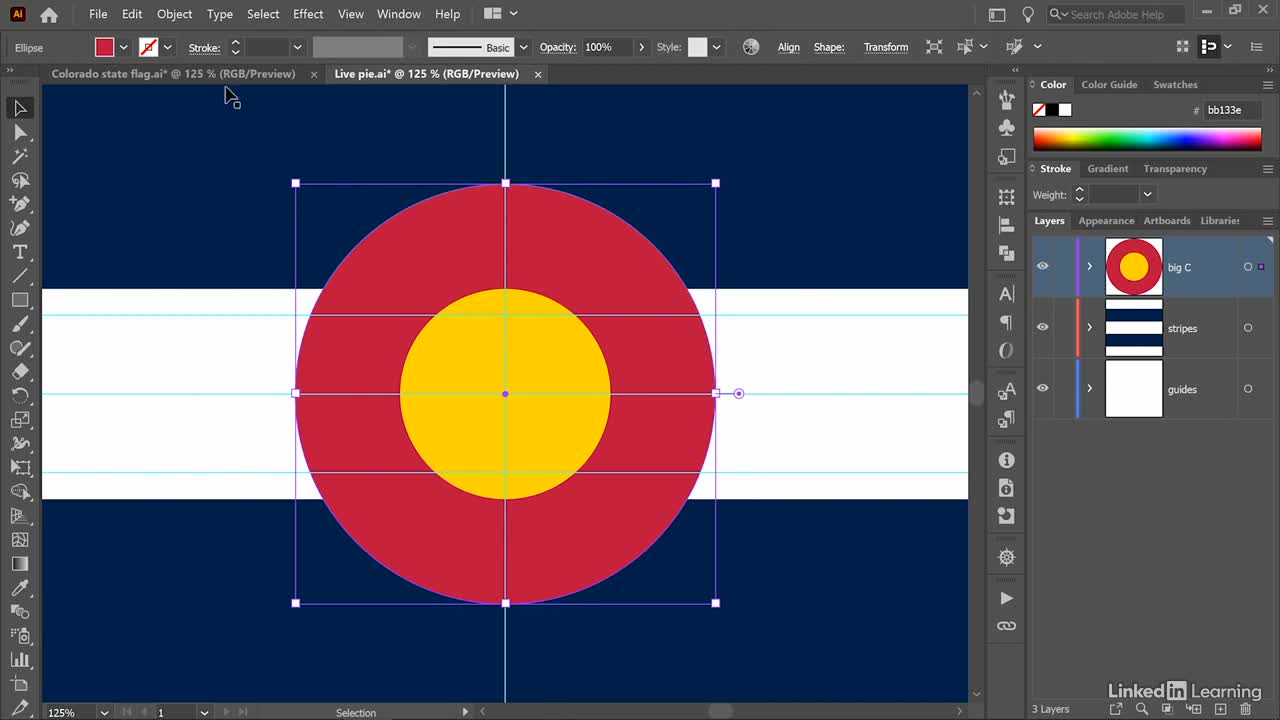Viewport: 1280px width, 720px height.
Task: Click the None swatch in Color panel
Action: point(1039,110)
